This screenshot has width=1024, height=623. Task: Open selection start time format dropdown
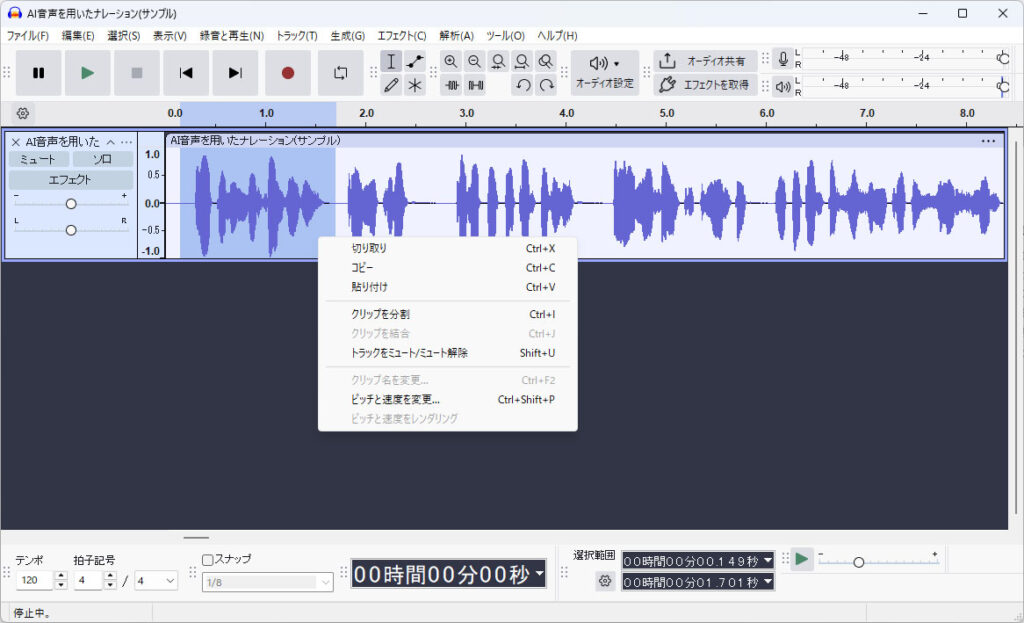(x=767, y=560)
